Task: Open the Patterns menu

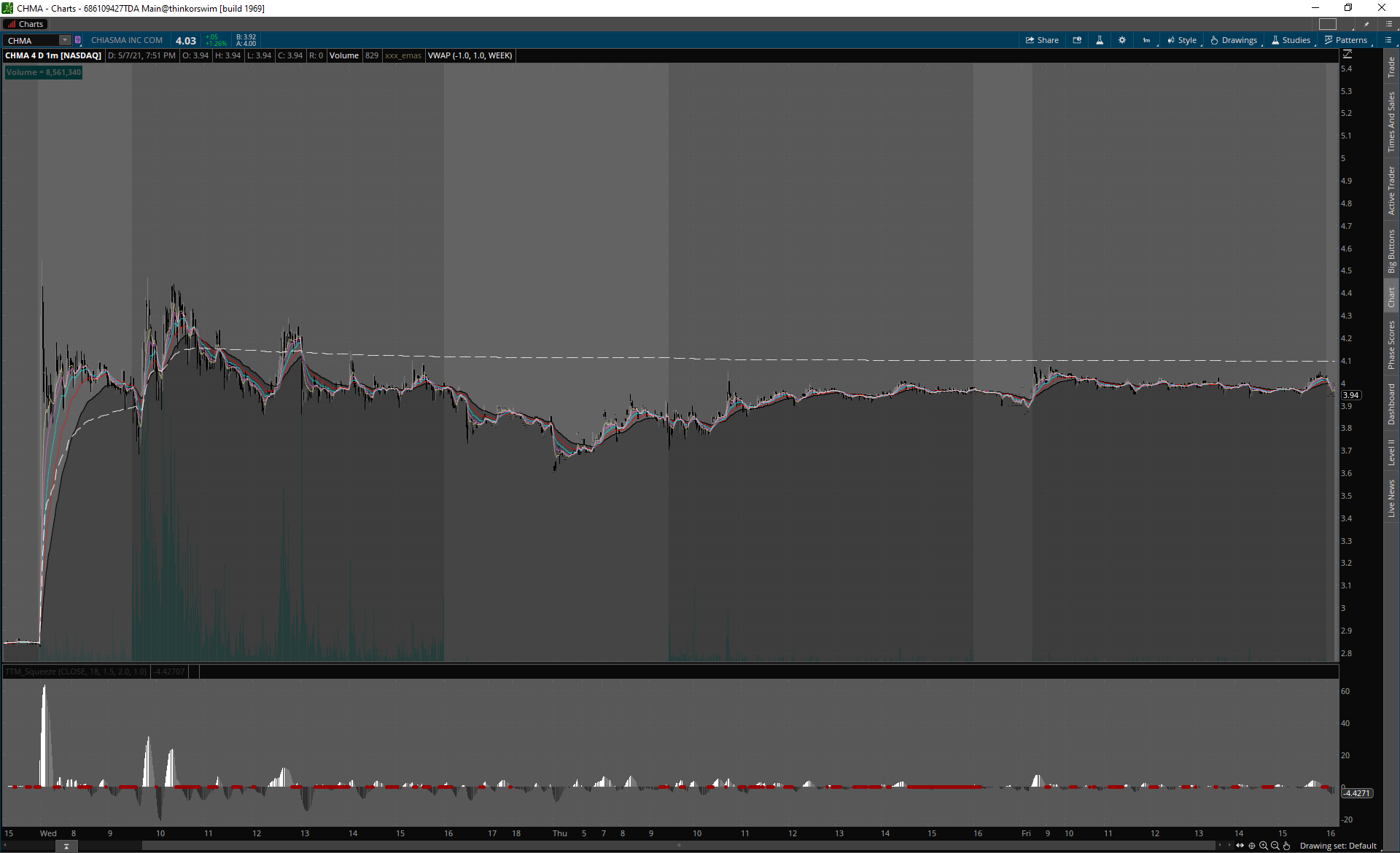Action: pos(1346,40)
